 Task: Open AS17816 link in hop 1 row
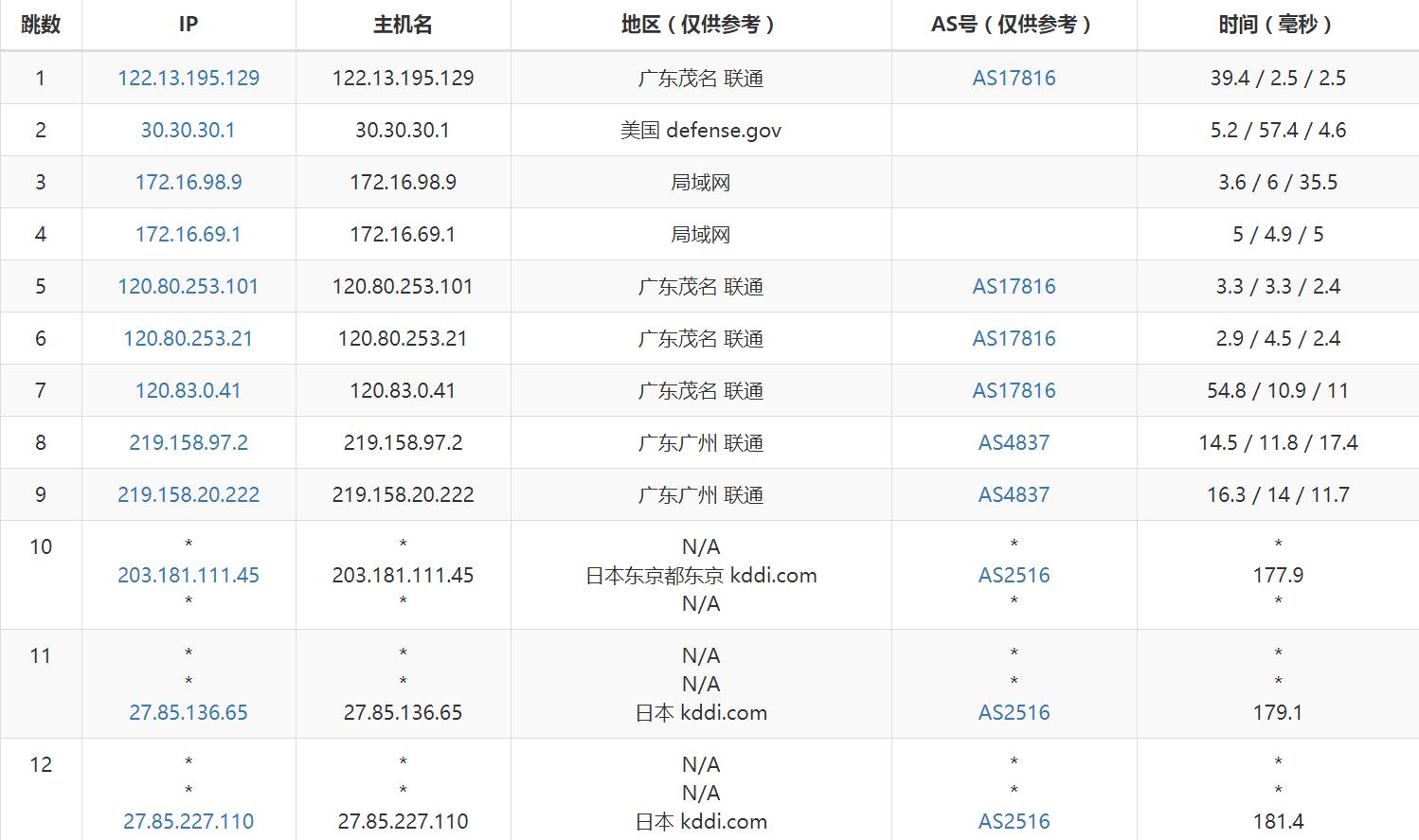[x=1014, y=78]
